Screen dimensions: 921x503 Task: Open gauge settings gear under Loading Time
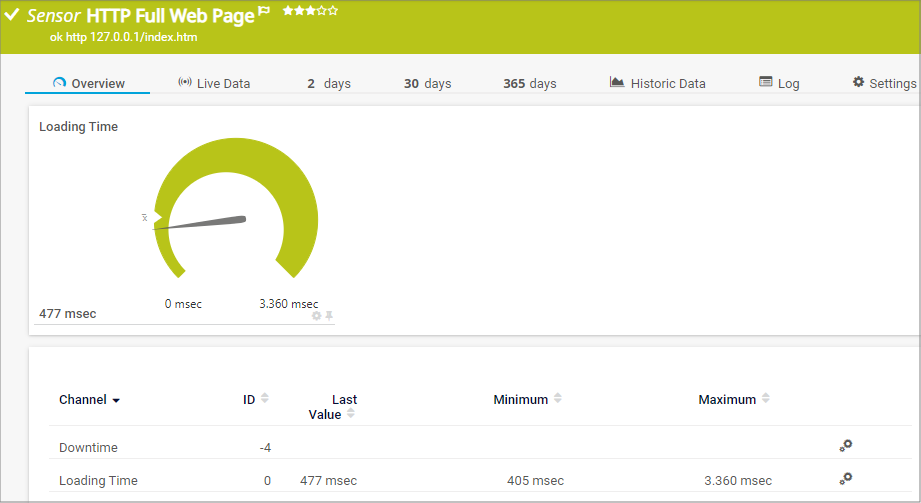click(x=317, y=316)
